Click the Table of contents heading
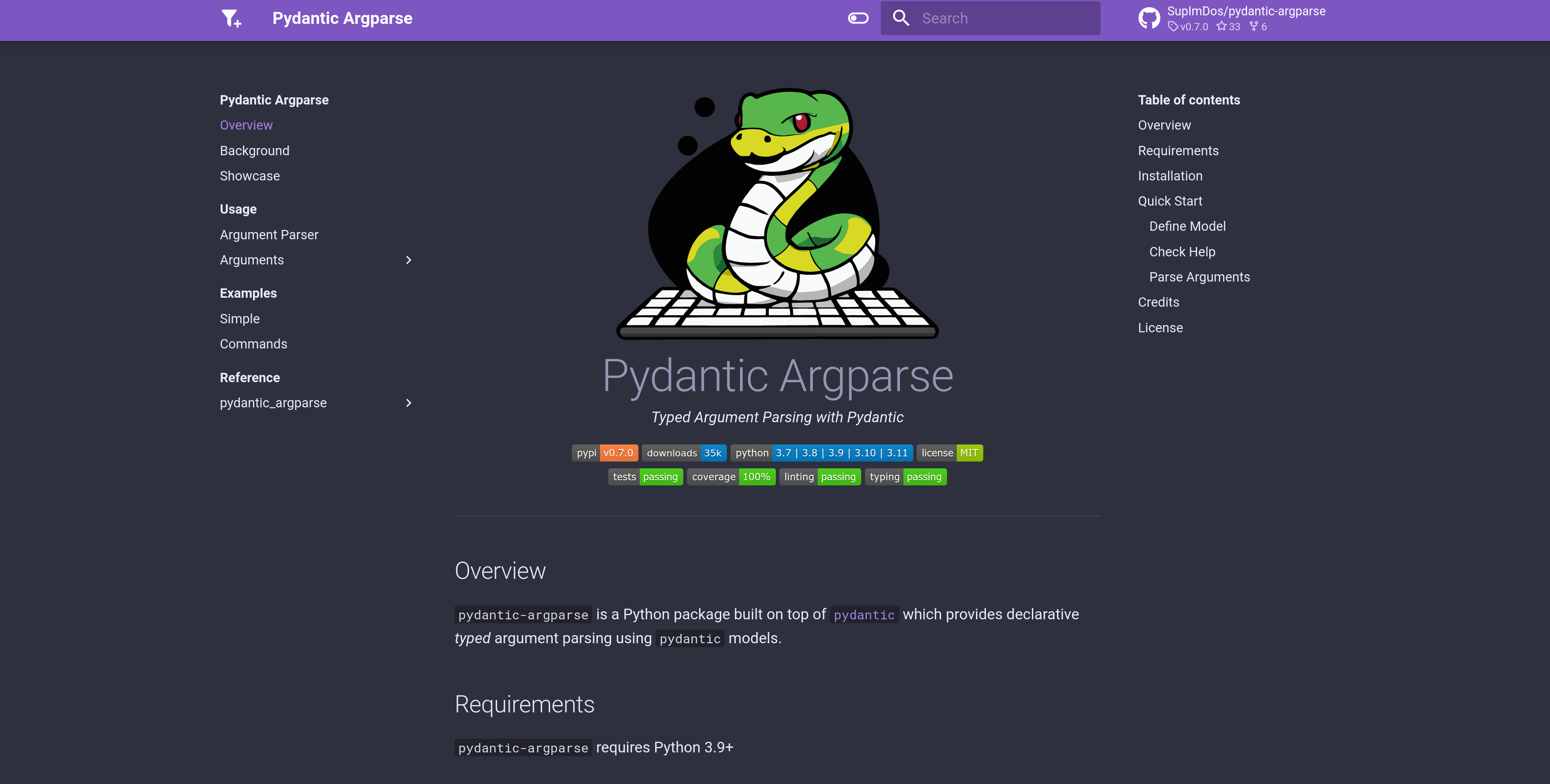 coord(1189,100)
